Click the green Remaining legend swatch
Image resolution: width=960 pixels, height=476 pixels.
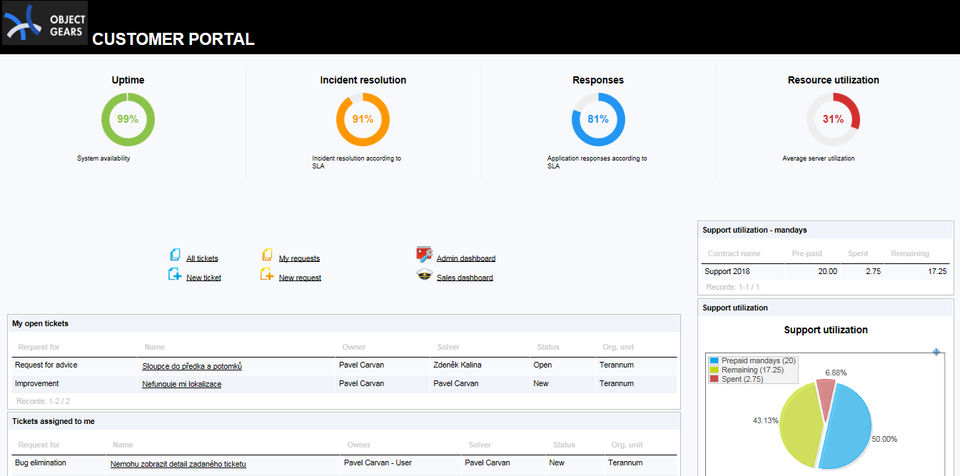click(714, 370)
